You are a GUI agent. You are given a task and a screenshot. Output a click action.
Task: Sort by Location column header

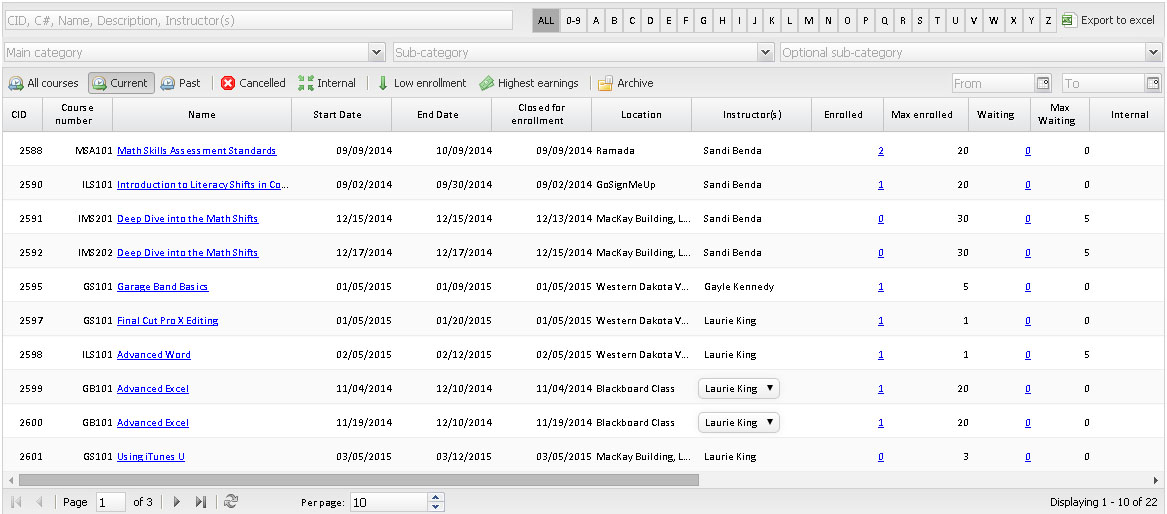click(x=642, y=115)
